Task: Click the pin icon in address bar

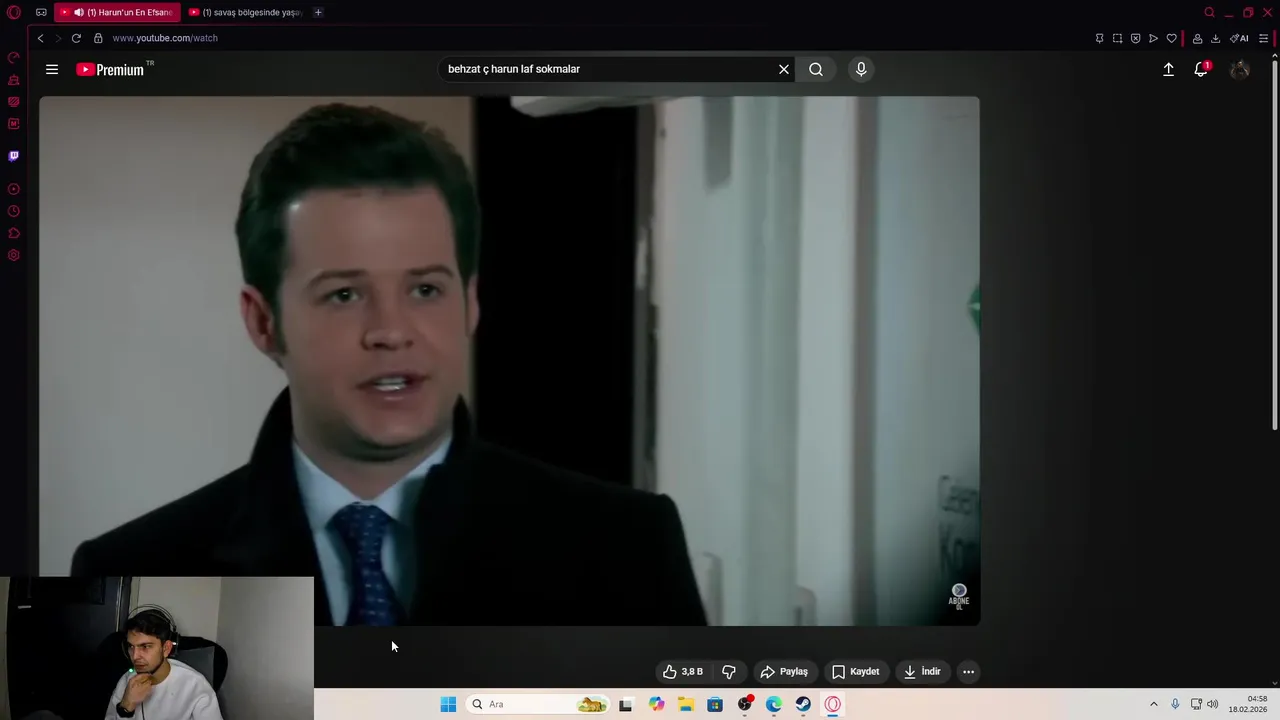Action: pos(1099,38)
